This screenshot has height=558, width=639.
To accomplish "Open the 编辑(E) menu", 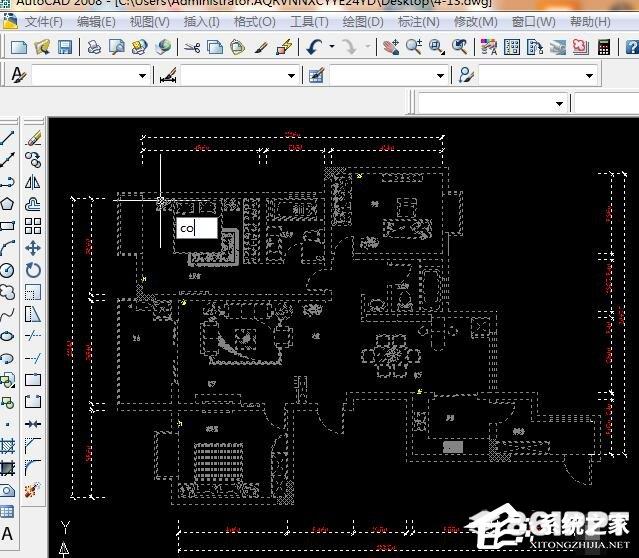I will point(96,22).
